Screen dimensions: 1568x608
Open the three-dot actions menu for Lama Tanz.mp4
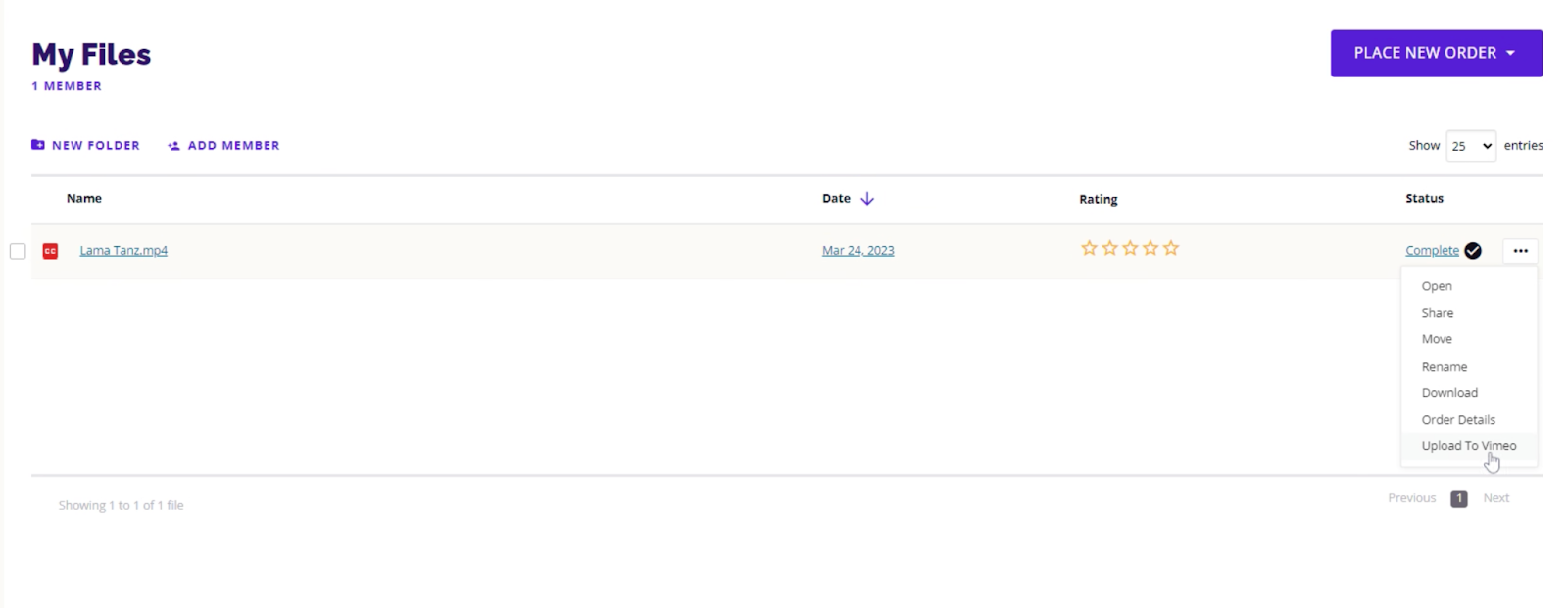pos(1519,251)
